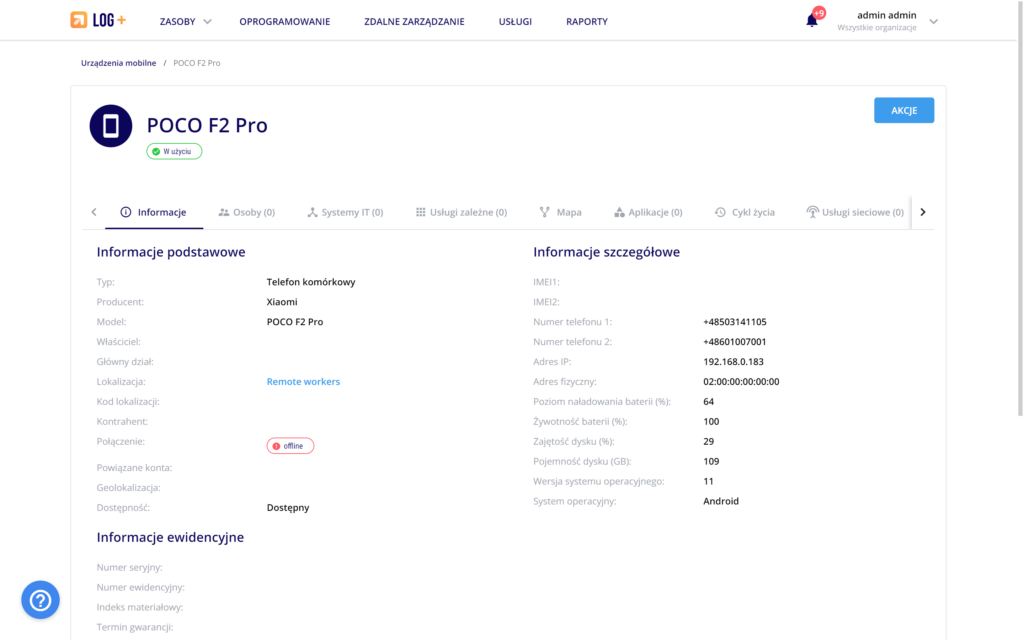Click the phone number +48503141105
The height and width of the screenshot is (640, 1024).
735,322
